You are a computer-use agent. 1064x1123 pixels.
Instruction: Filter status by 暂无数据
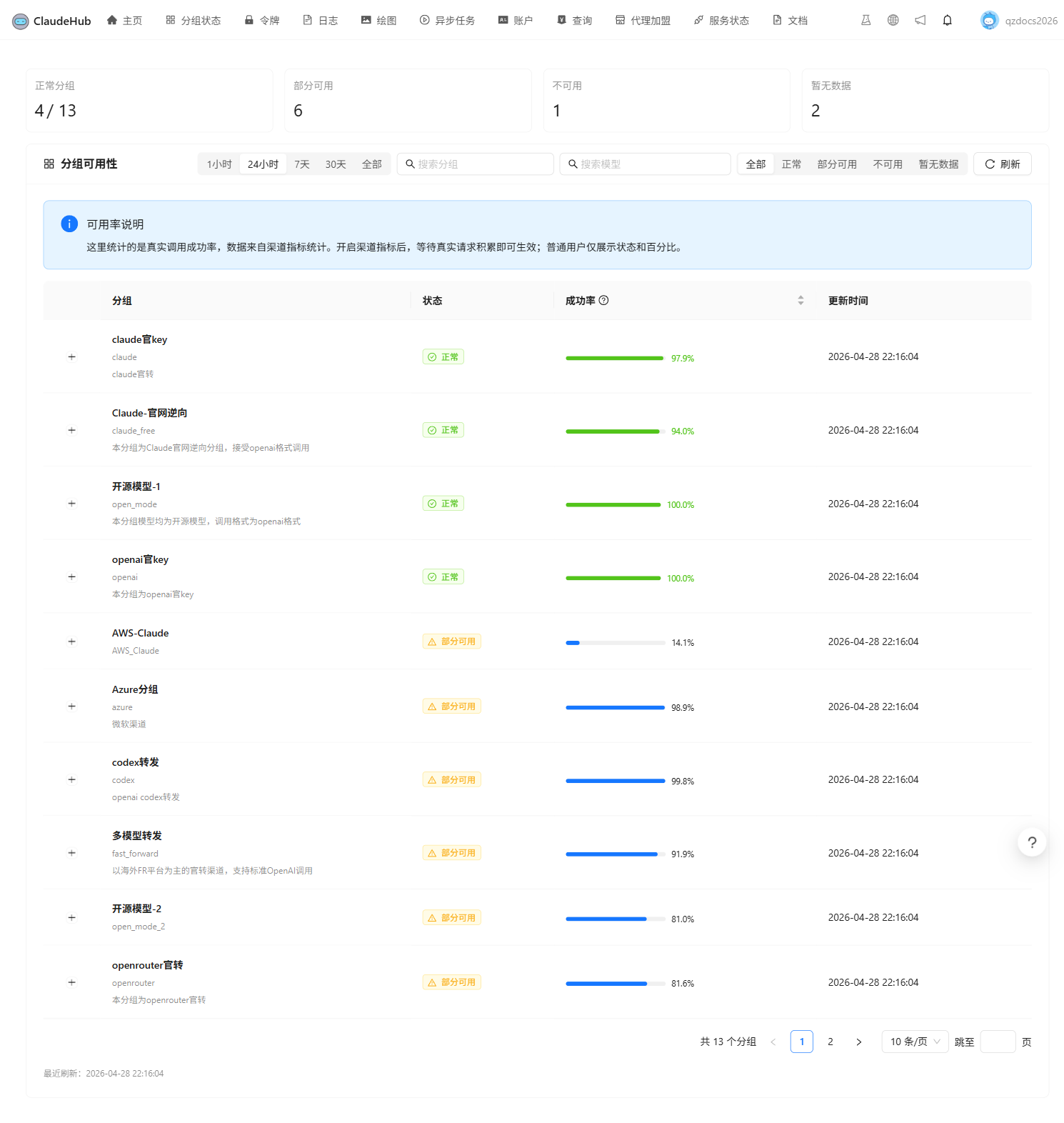(x=938, y=164)
